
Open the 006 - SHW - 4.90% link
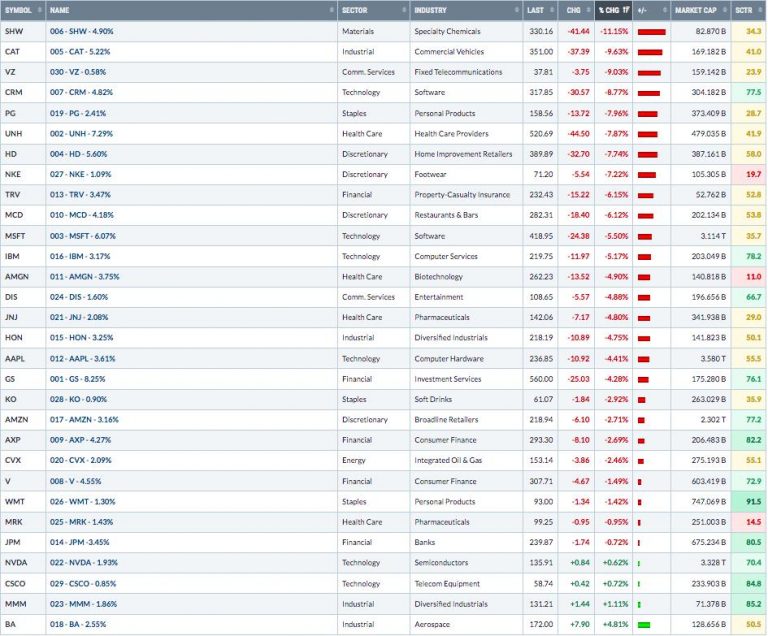click(81, 31)
